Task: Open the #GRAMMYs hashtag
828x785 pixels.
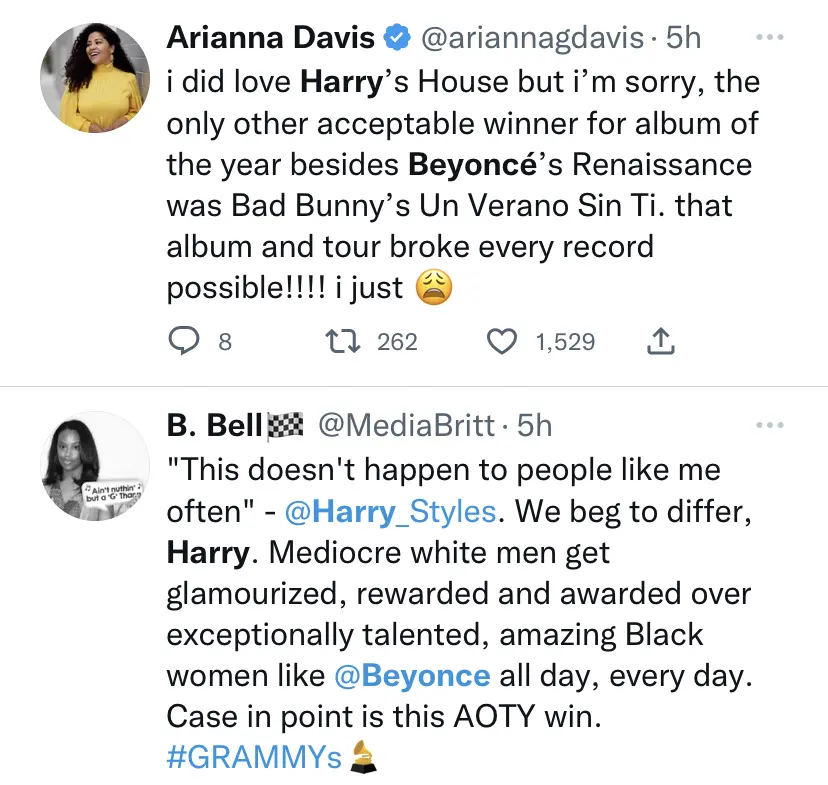Action: (255, 757)
